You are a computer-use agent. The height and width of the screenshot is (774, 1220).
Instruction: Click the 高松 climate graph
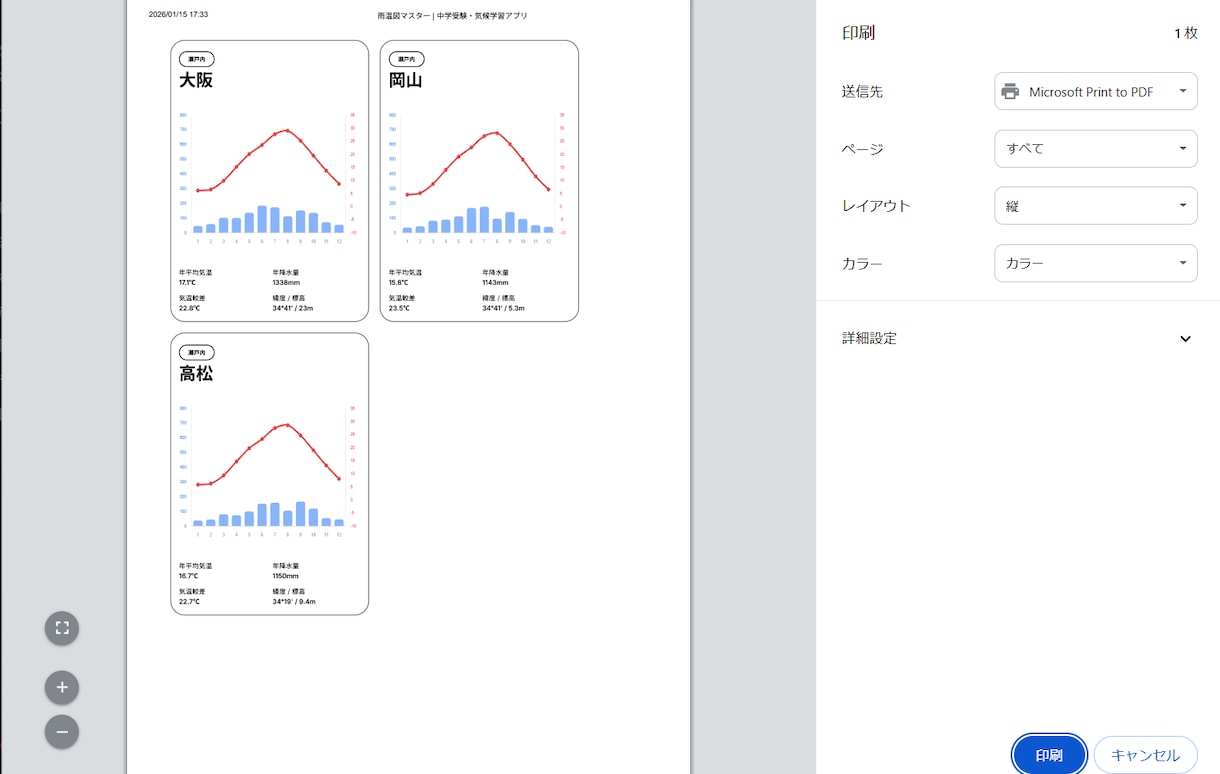coord(269,471)
